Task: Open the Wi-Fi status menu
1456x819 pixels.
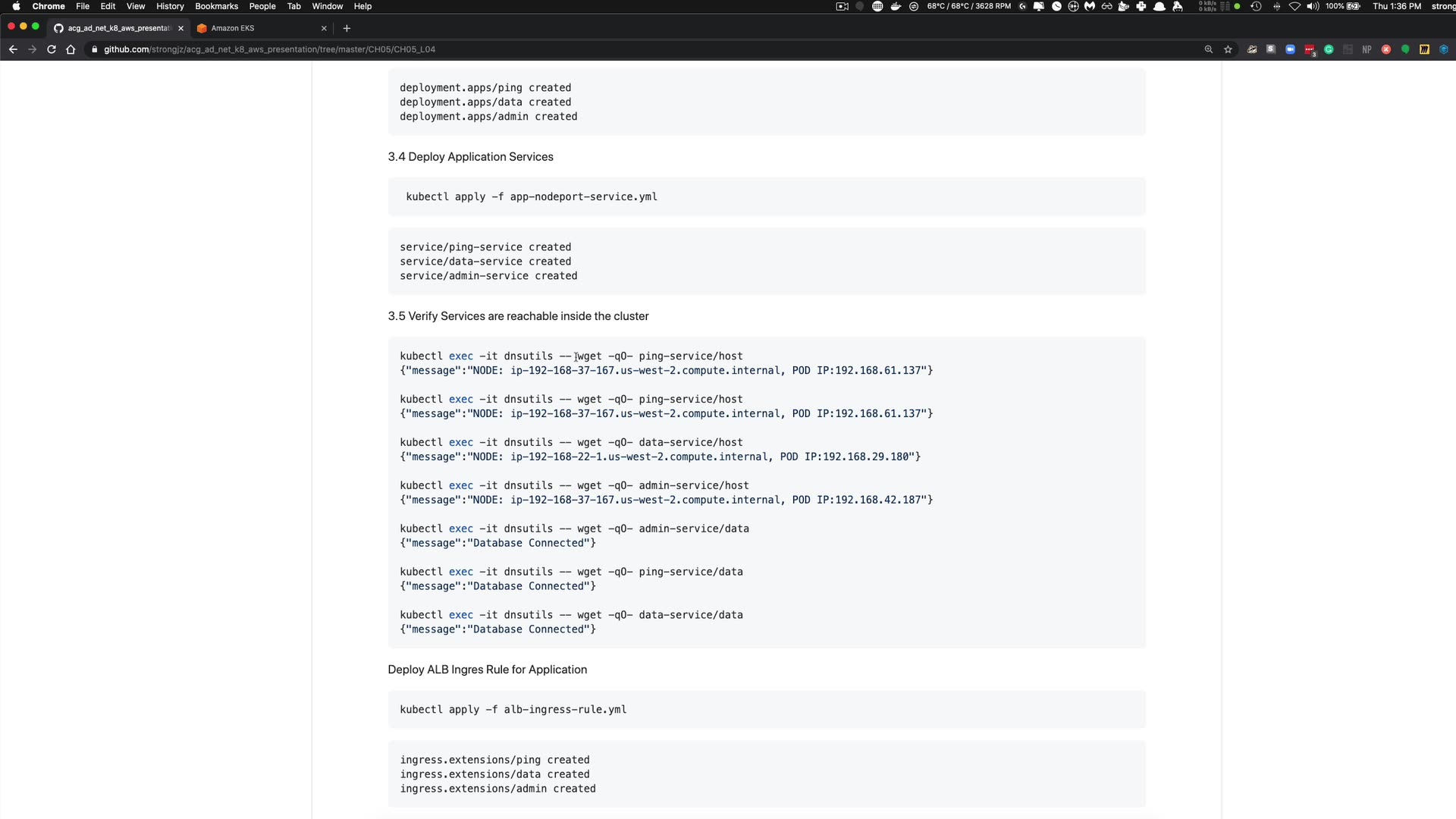Action: click(1294, 6)
